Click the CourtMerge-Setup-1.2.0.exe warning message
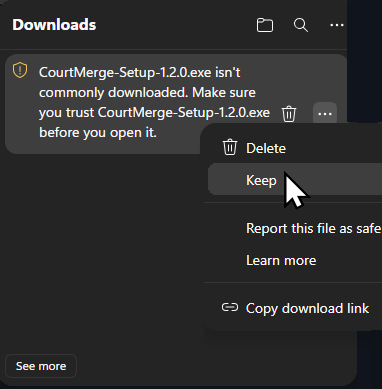 pyautogui.click(x=154, y=103)
